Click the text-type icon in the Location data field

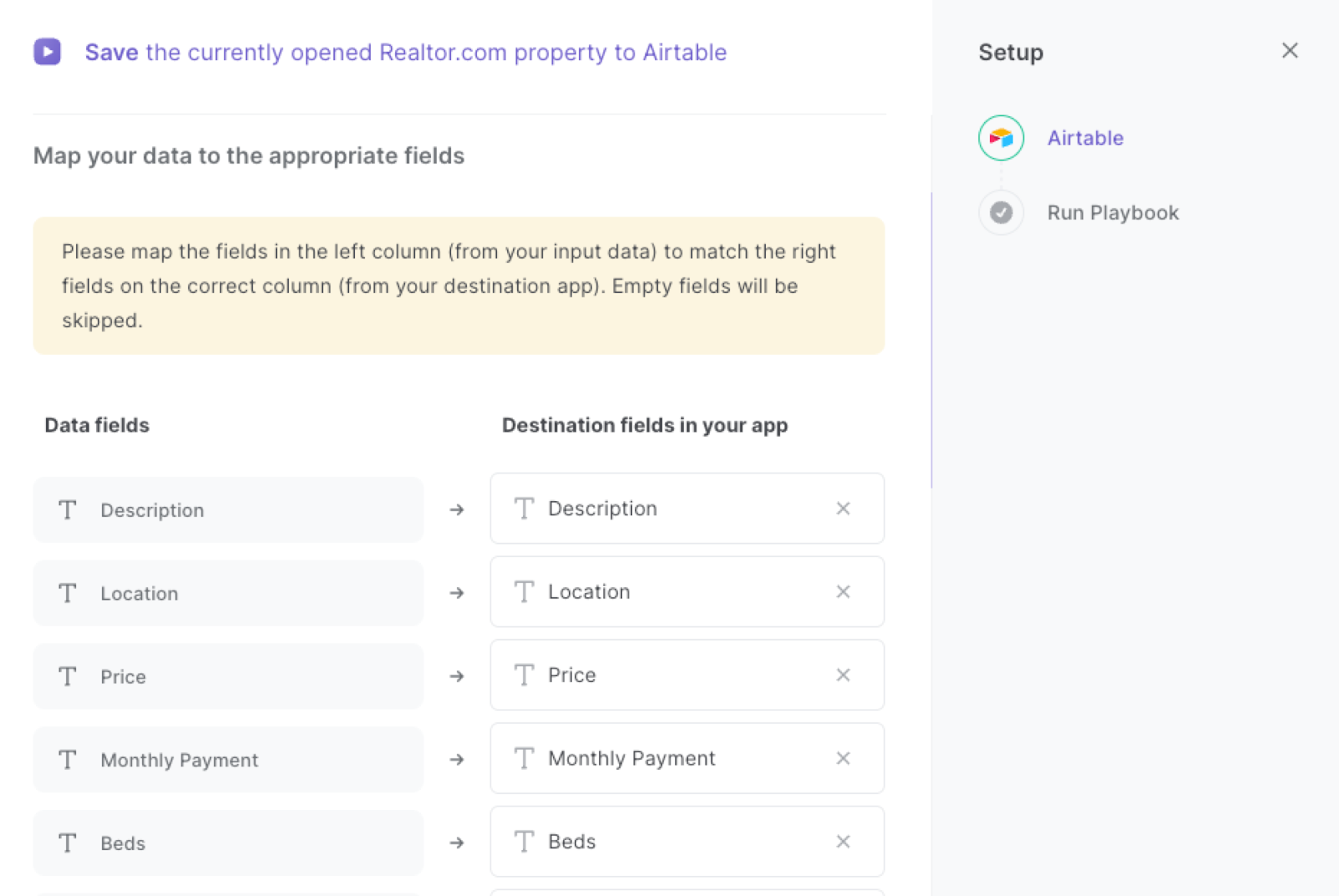tap(68, 593)
